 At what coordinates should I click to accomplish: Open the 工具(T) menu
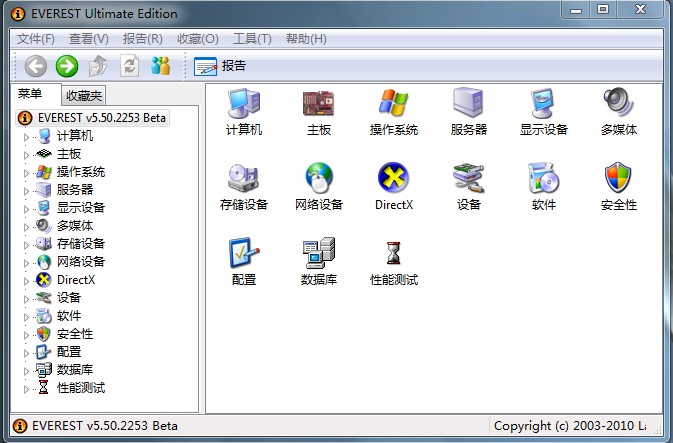point(252,39)
